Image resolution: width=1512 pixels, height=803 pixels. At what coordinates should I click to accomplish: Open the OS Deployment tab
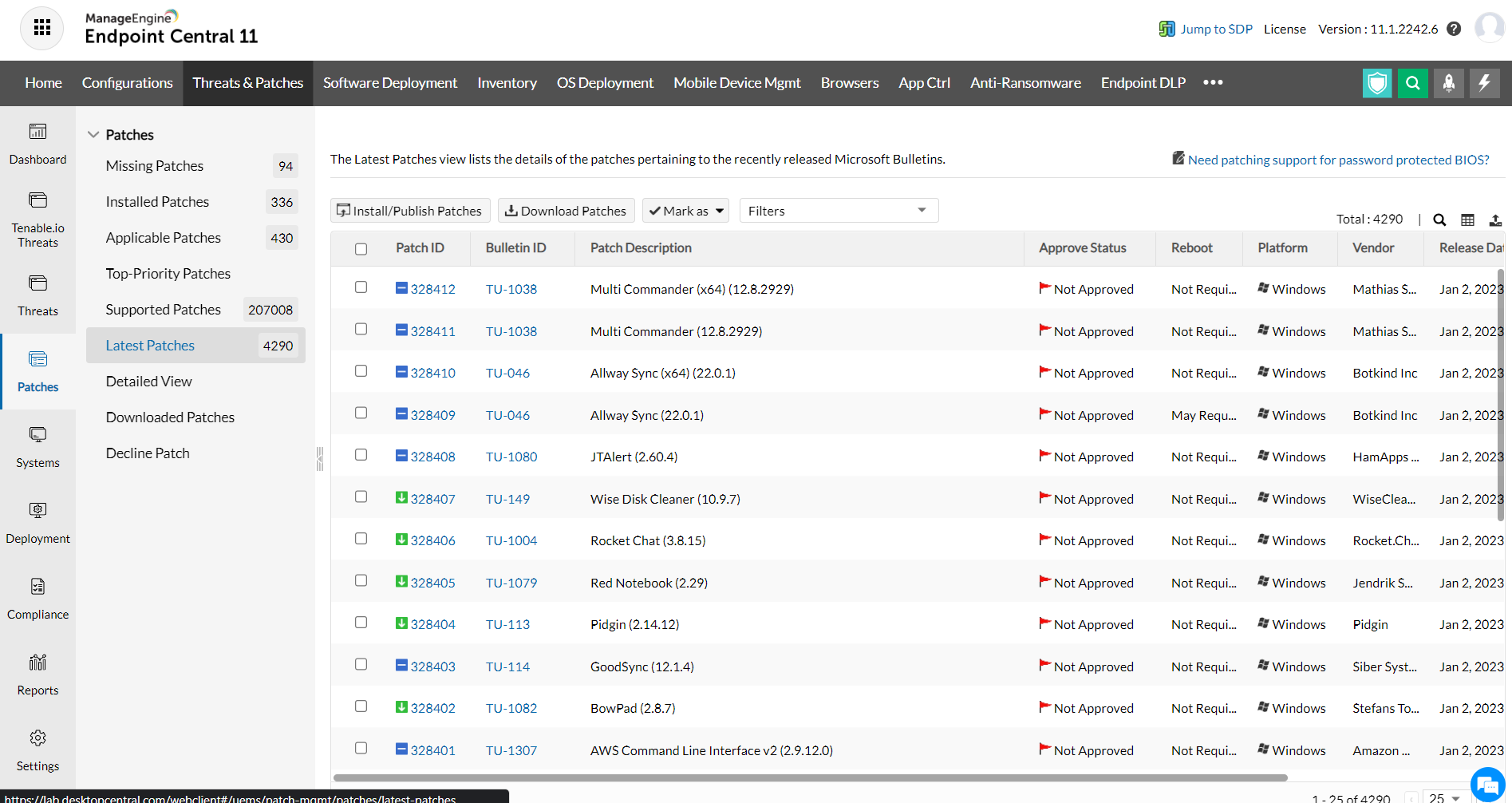(605, 83)
